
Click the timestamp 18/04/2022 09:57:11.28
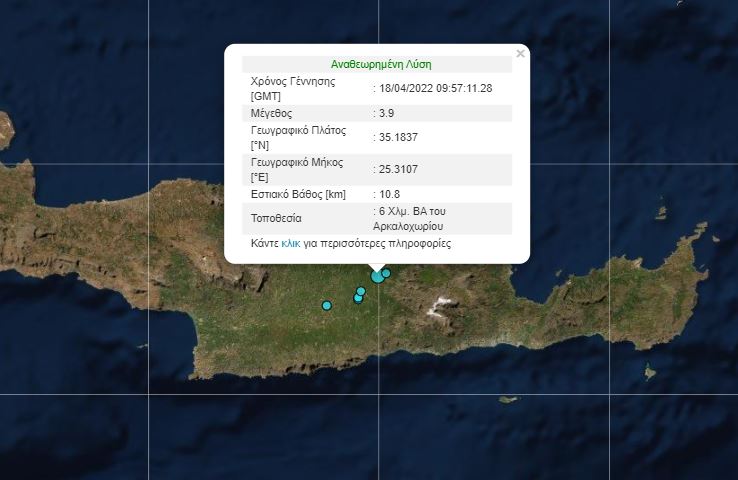(435, 88)
